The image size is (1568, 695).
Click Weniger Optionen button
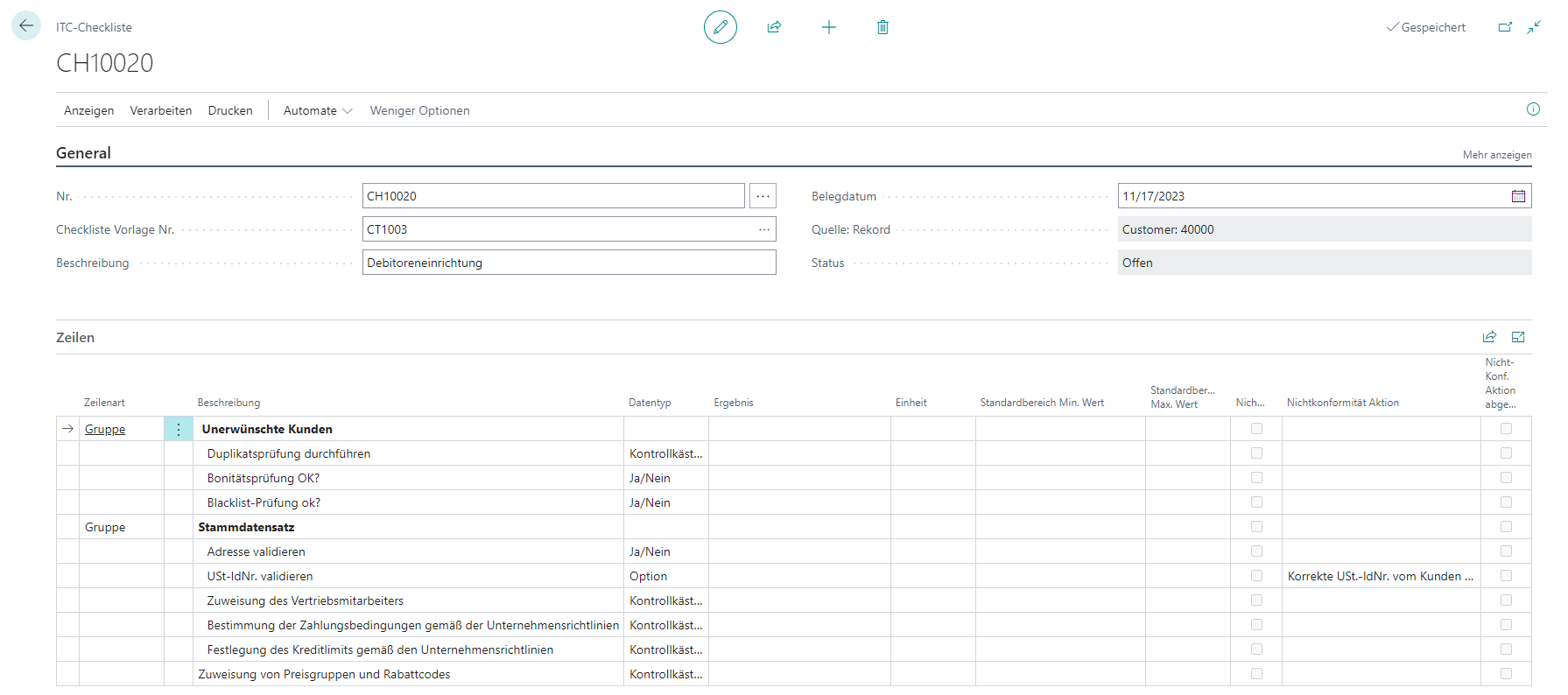[x=419, y=110]
